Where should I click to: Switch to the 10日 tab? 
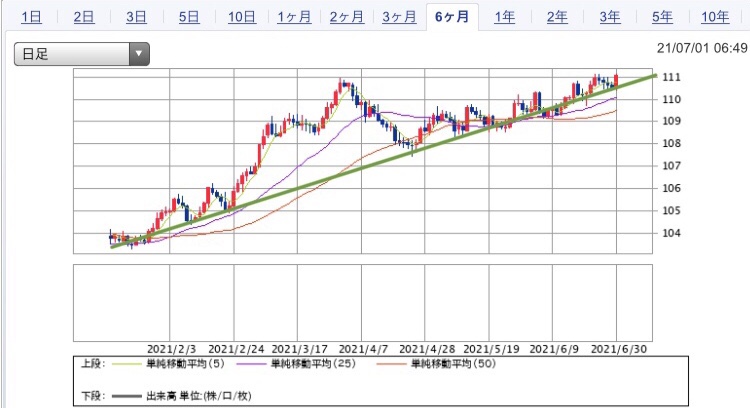(x=241, y=17)
